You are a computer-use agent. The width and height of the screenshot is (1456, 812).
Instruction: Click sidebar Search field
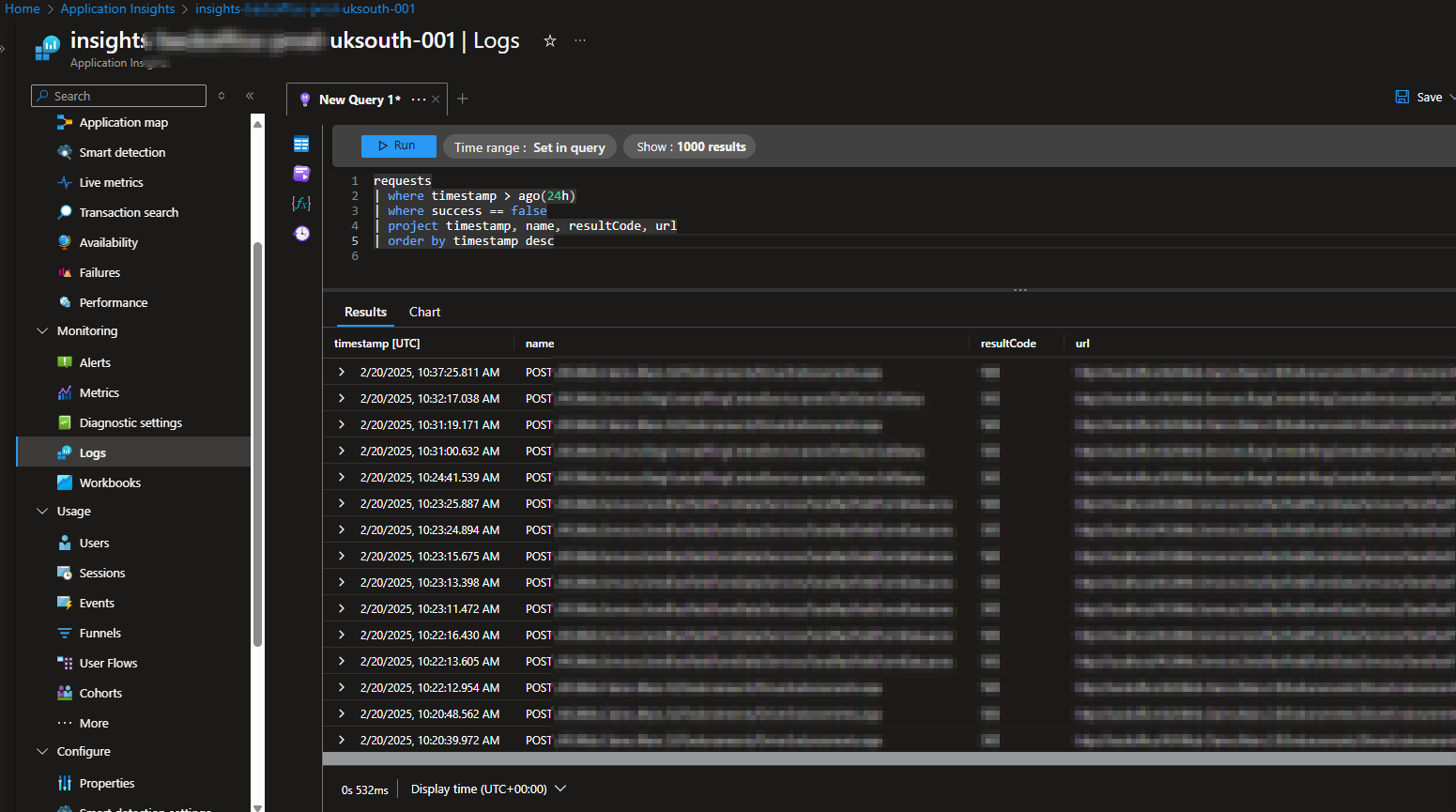(x=118, y=96)
